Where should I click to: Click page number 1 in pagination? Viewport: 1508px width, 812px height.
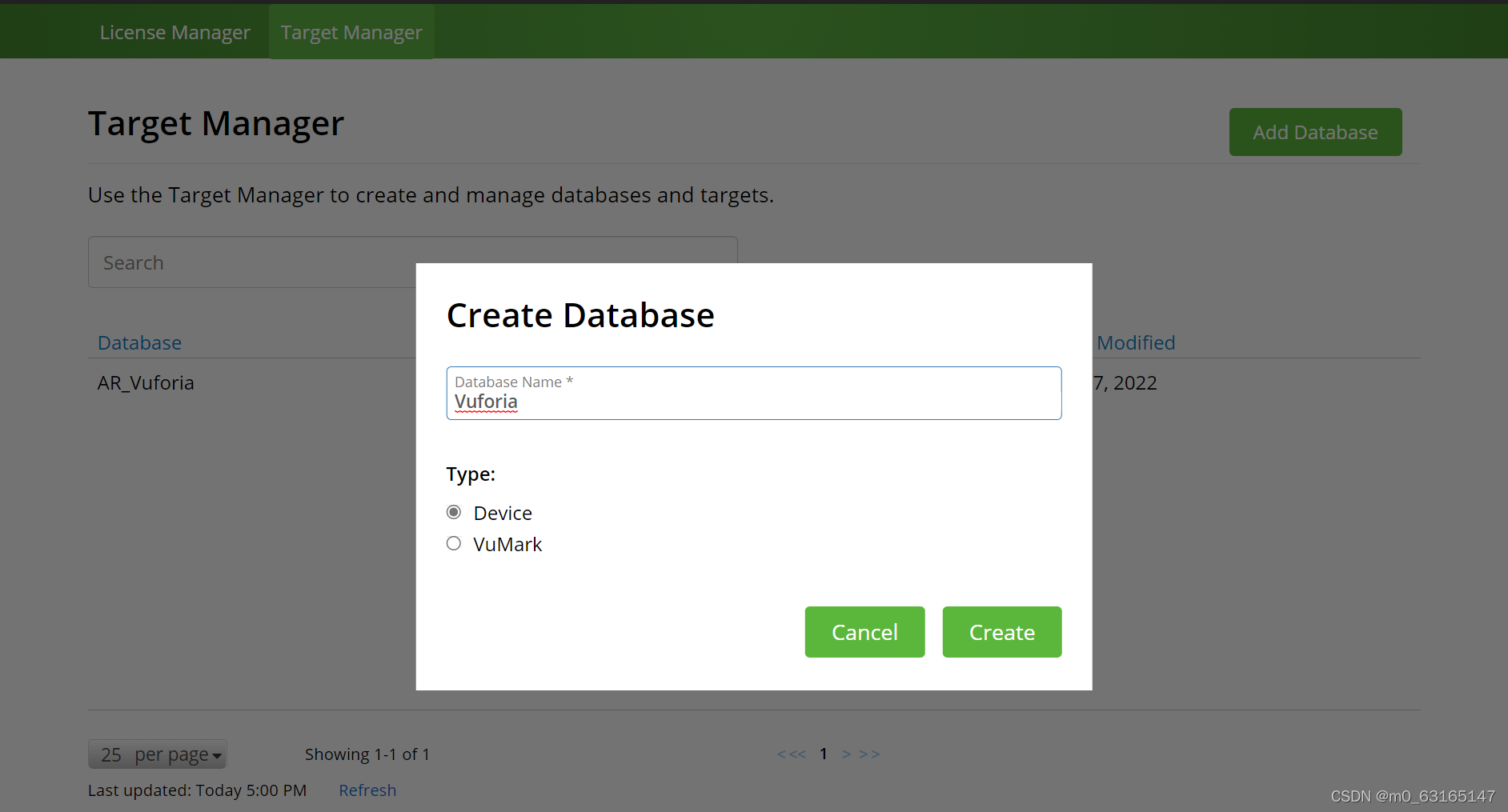click(823, 754)
